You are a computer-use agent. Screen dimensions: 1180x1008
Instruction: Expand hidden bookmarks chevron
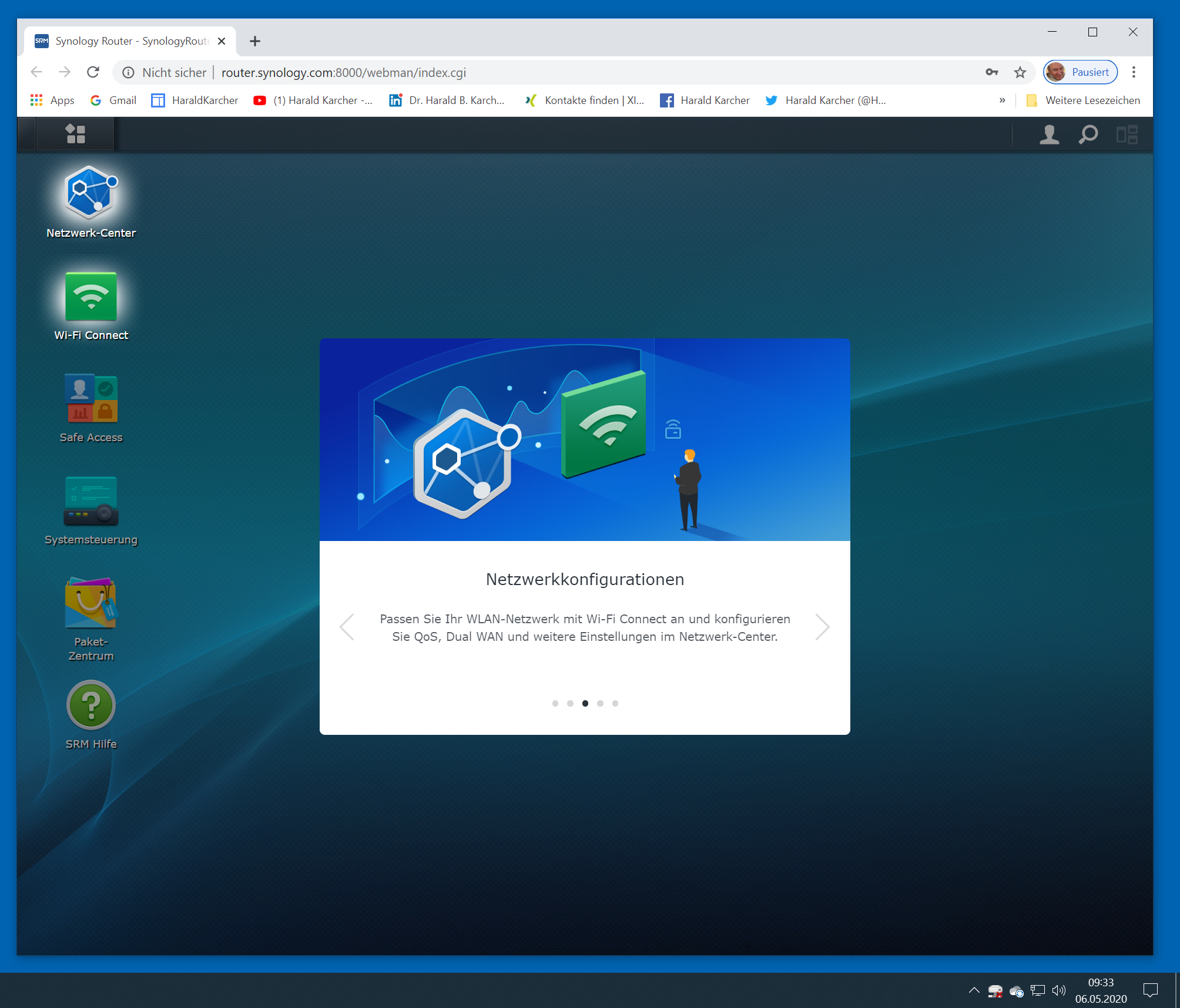[1002, 100]
